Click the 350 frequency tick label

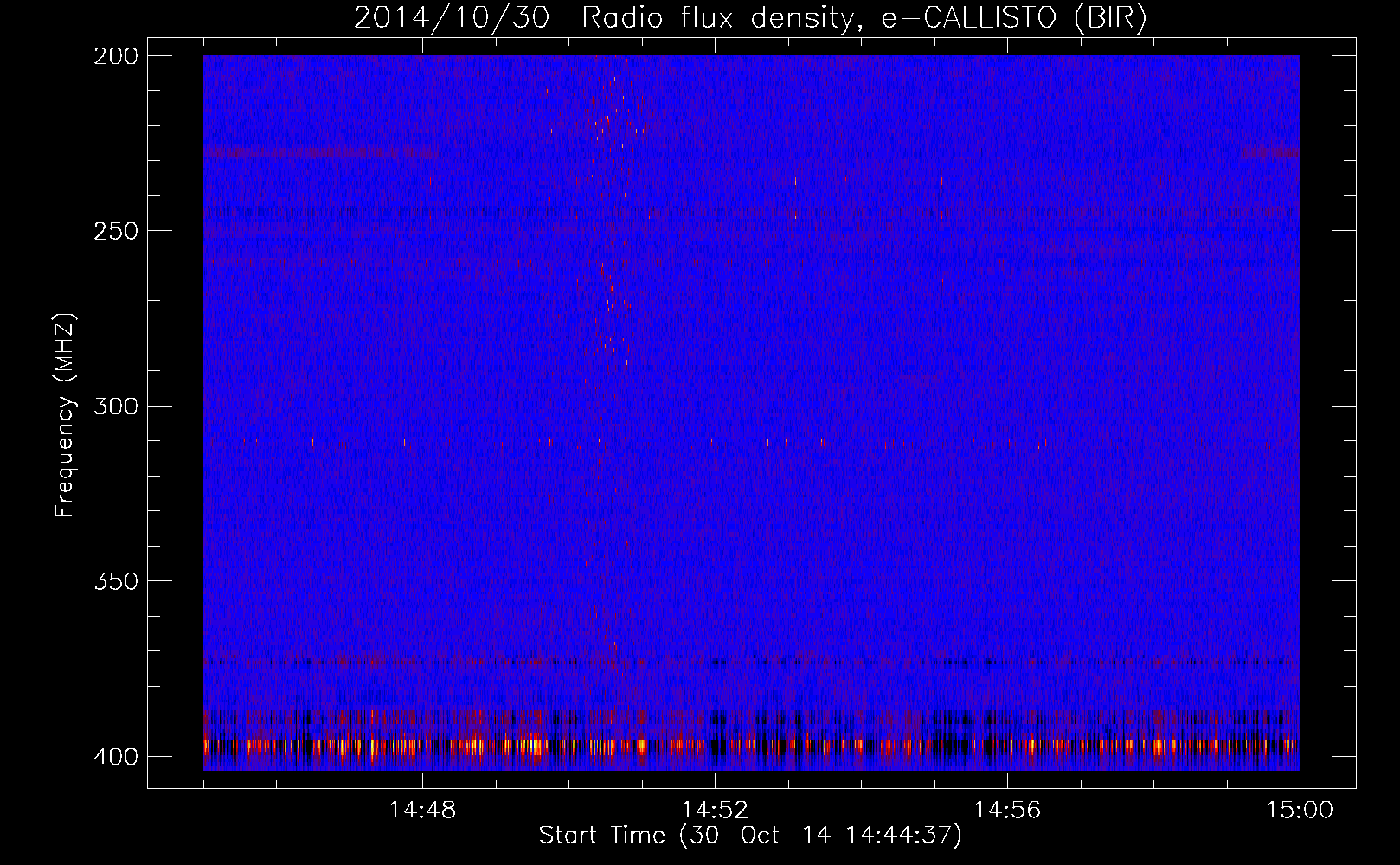[x=115, y=581]
